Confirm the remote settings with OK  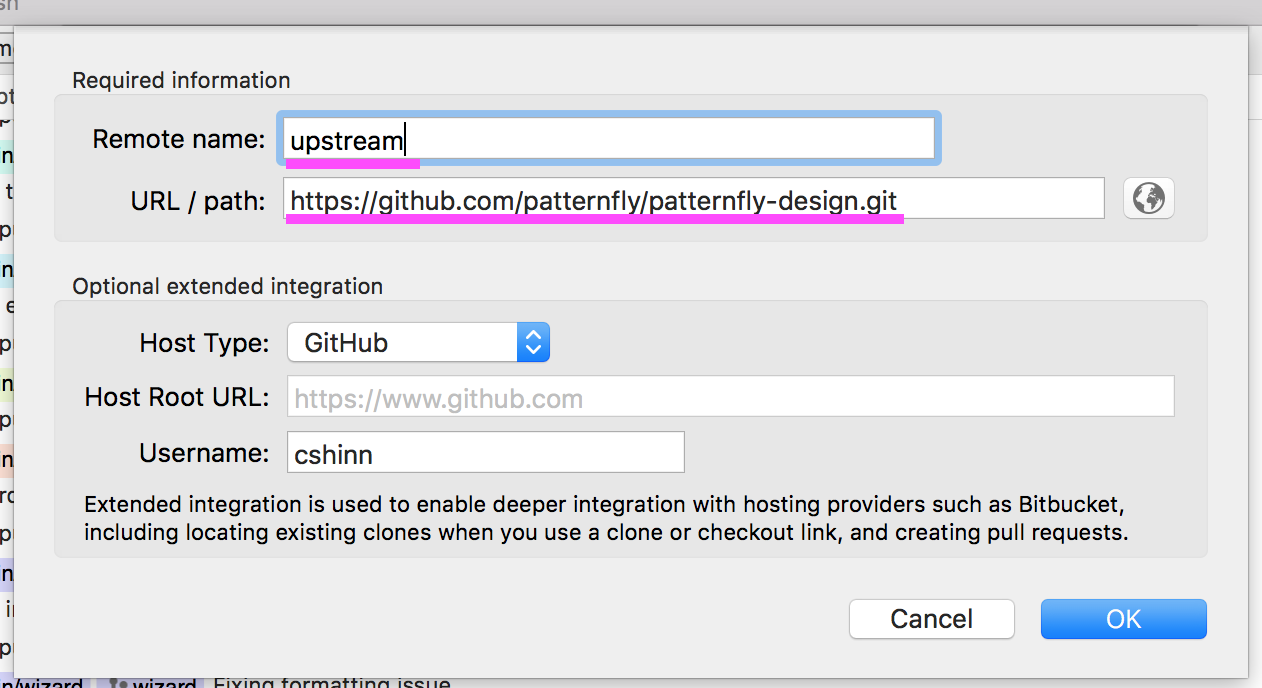point(1123,619)
